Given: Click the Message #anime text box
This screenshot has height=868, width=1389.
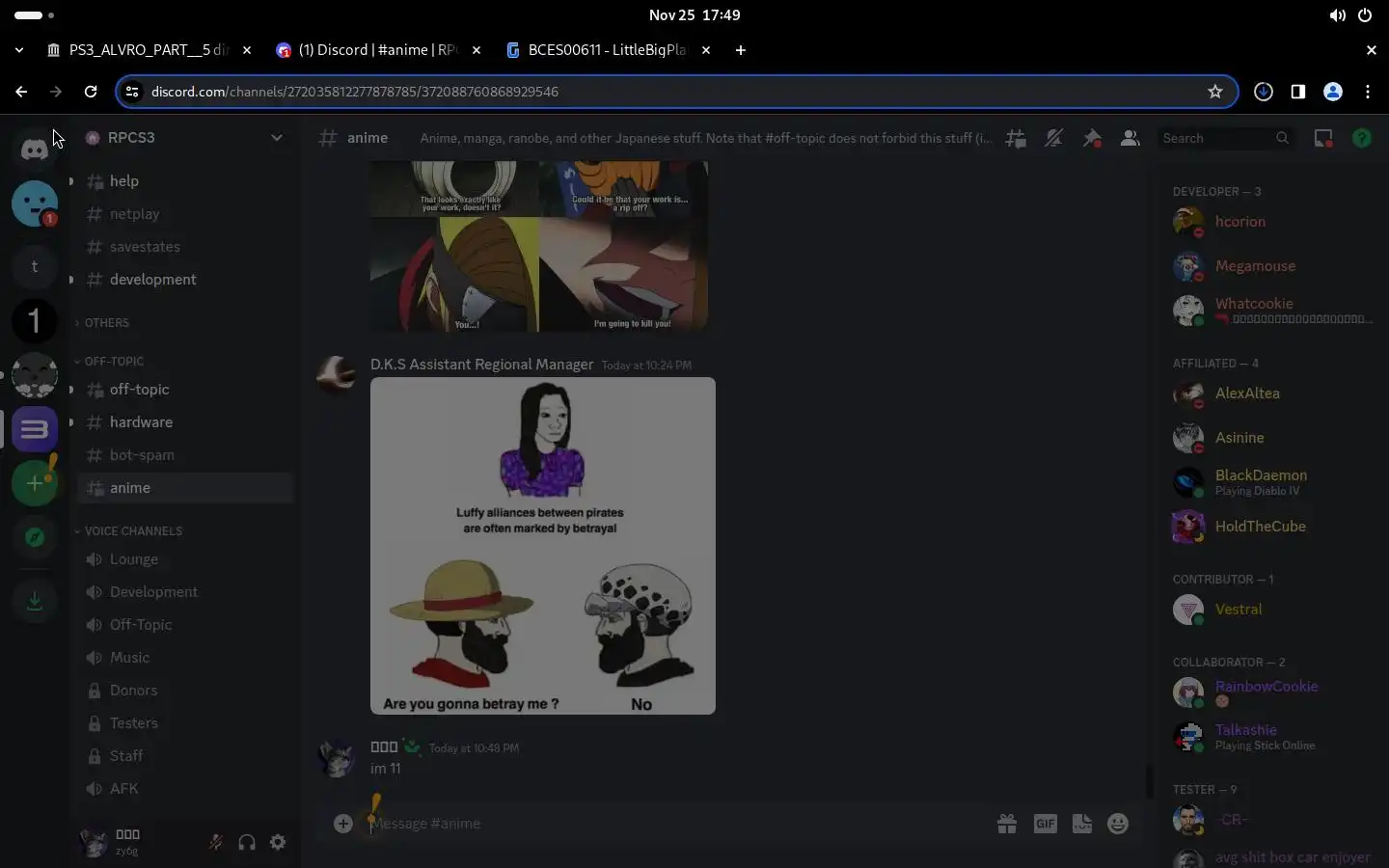Looking at the screenshot, I should (x=675, y=824).
